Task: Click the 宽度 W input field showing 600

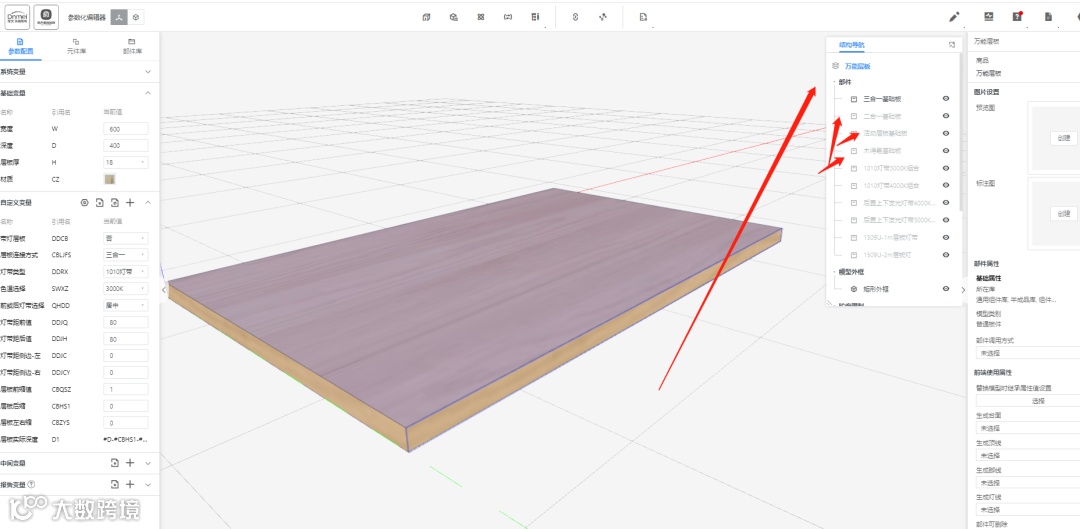Action: pos(126,129)
